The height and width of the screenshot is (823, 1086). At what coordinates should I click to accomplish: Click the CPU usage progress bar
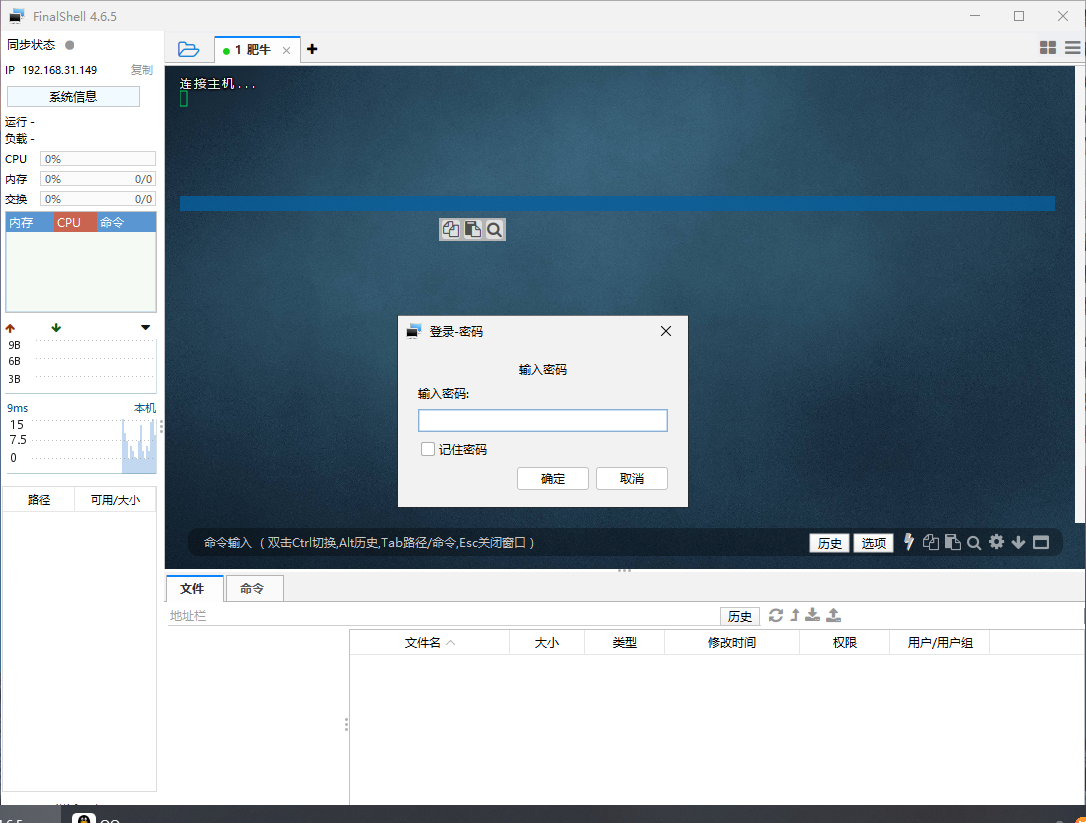pyautogui.click(x=97, y=158)
